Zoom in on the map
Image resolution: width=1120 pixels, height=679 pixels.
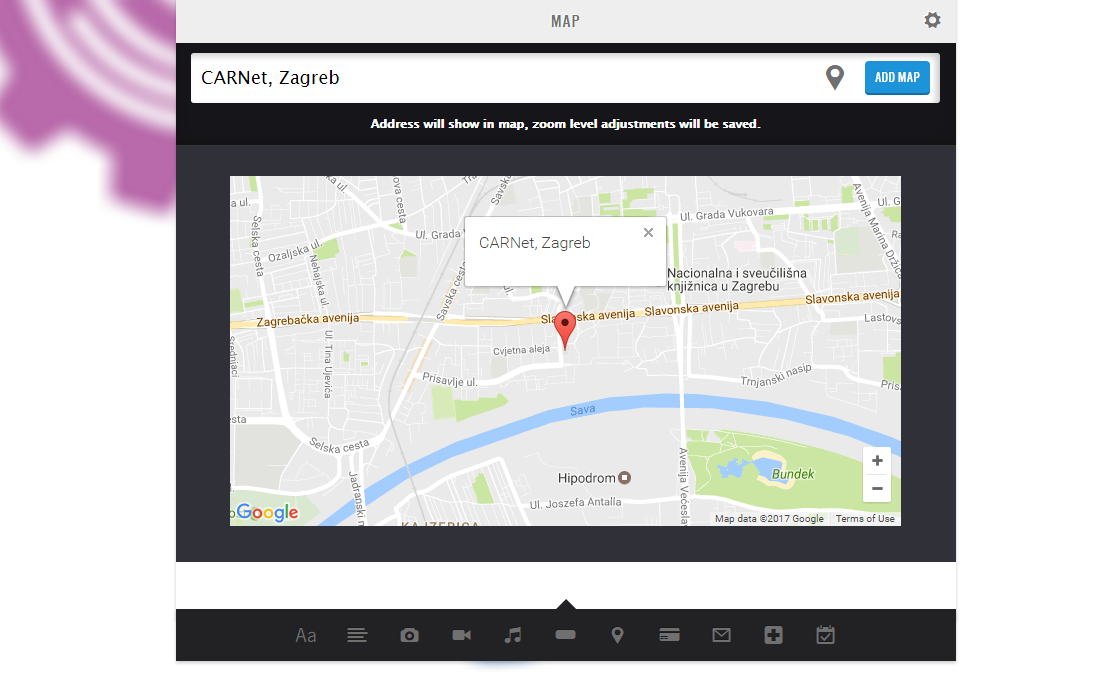pos(877,461)
